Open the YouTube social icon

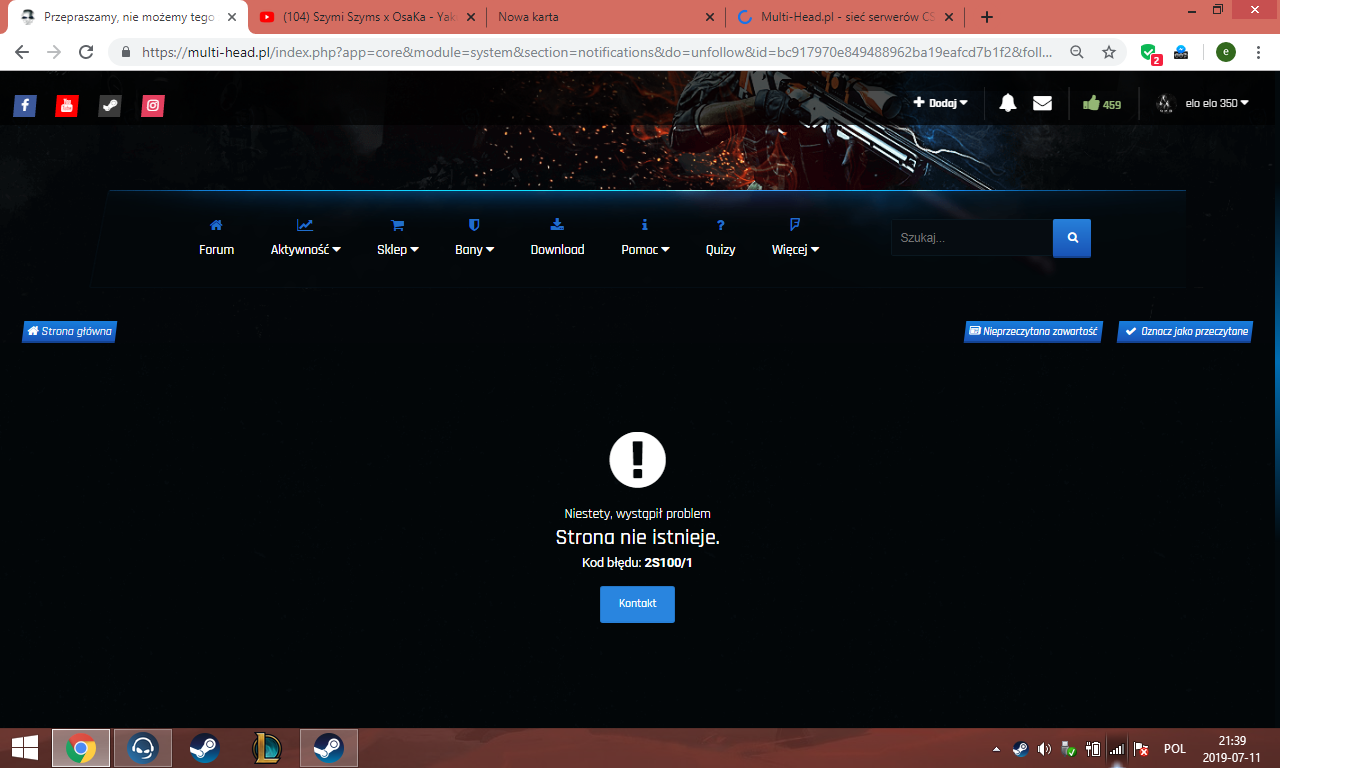(67, 105)
